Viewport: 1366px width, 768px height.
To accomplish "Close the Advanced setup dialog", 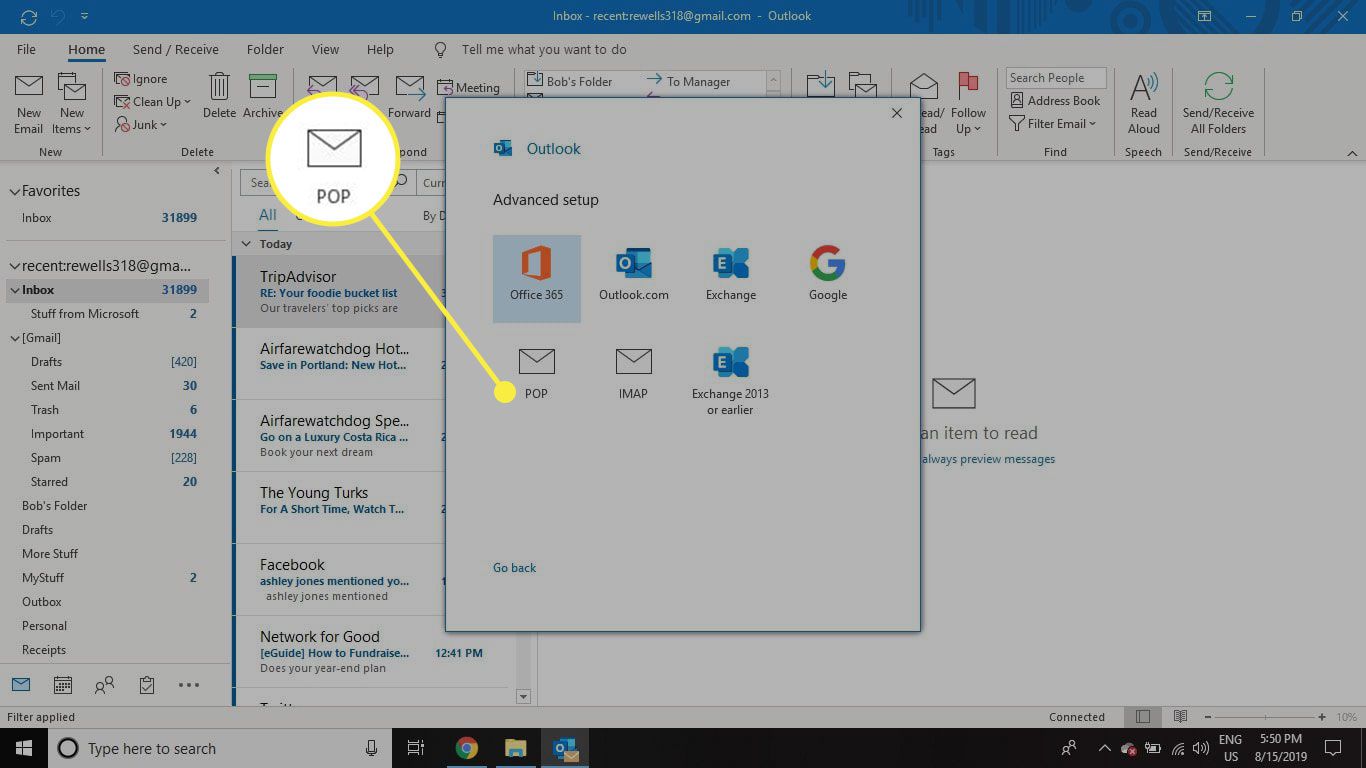I will click(x=896, y=113).
